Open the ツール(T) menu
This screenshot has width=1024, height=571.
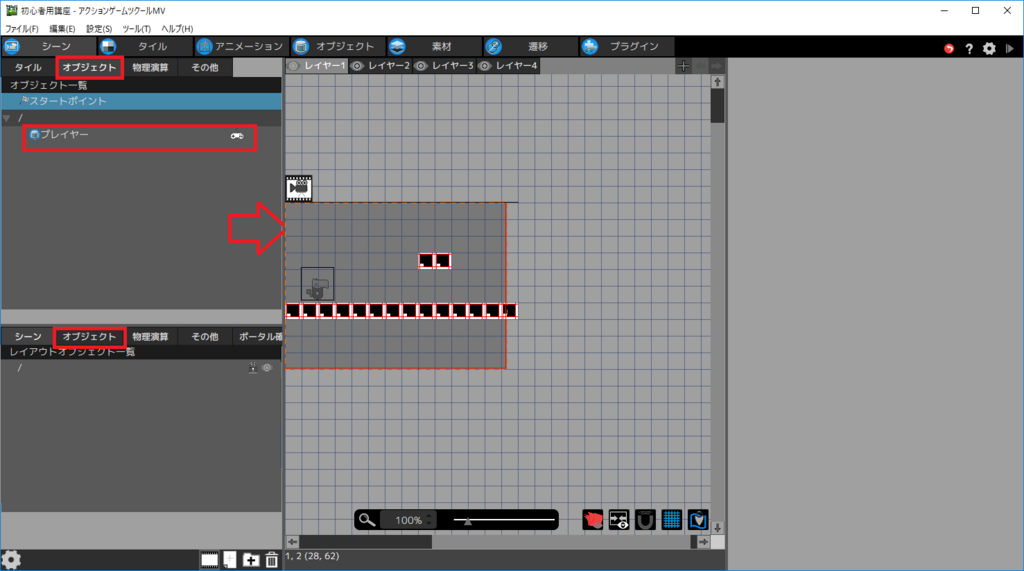point(136,29)
